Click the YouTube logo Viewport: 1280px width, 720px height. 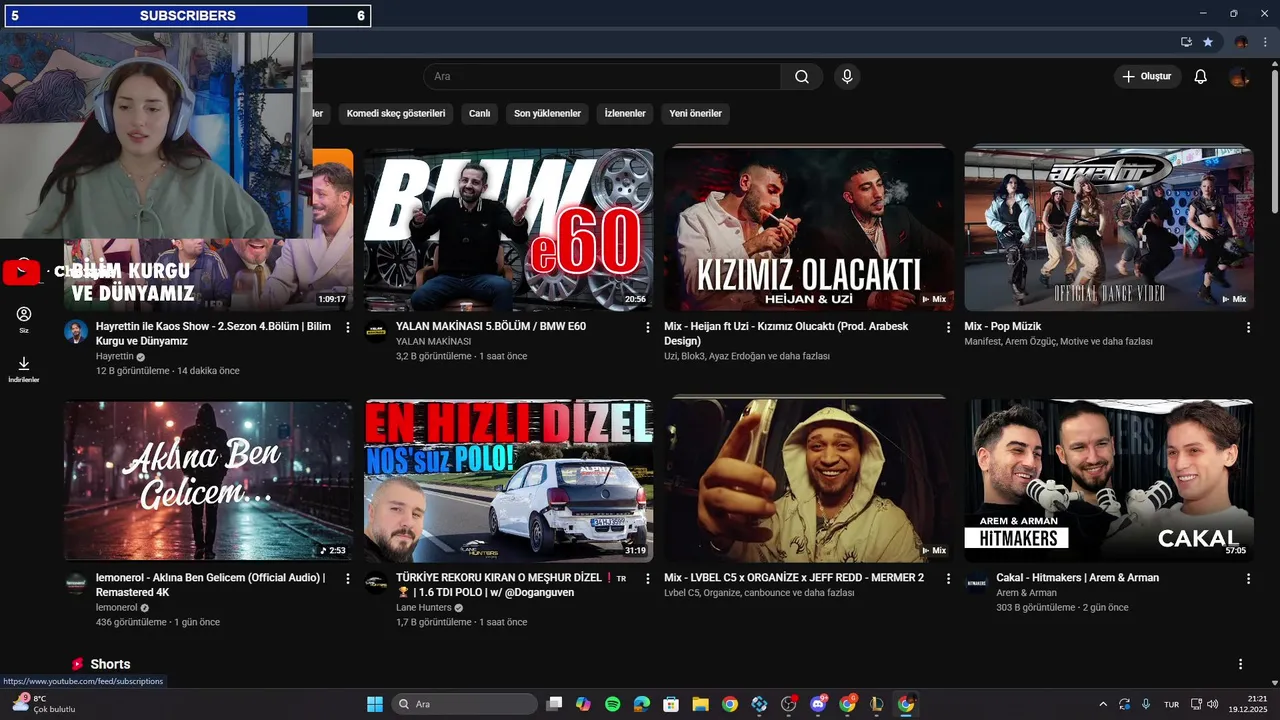tap(21, 272)
